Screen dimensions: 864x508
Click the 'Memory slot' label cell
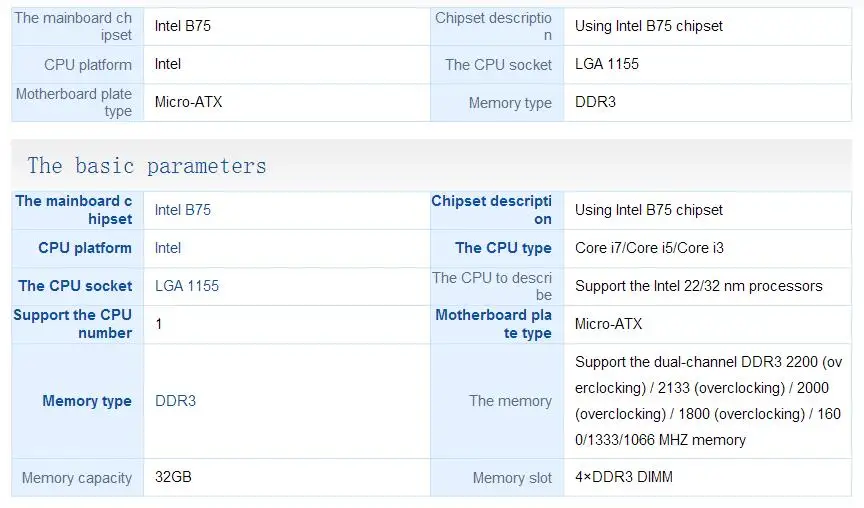pos(512,478)
